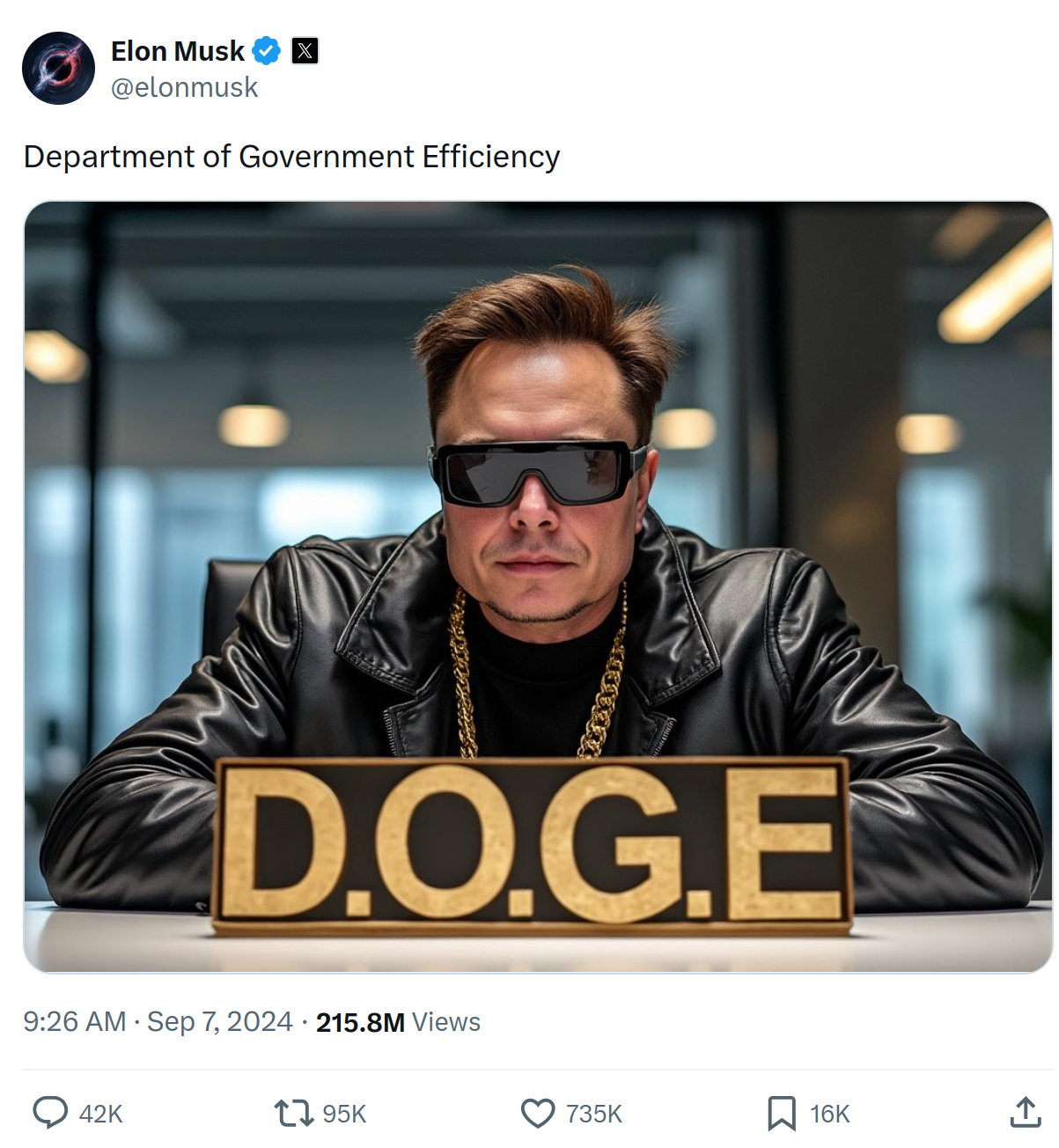
Task: Toggle the bookmark icon for this post
Action: pyautogui.click(x=781, y=1113)
